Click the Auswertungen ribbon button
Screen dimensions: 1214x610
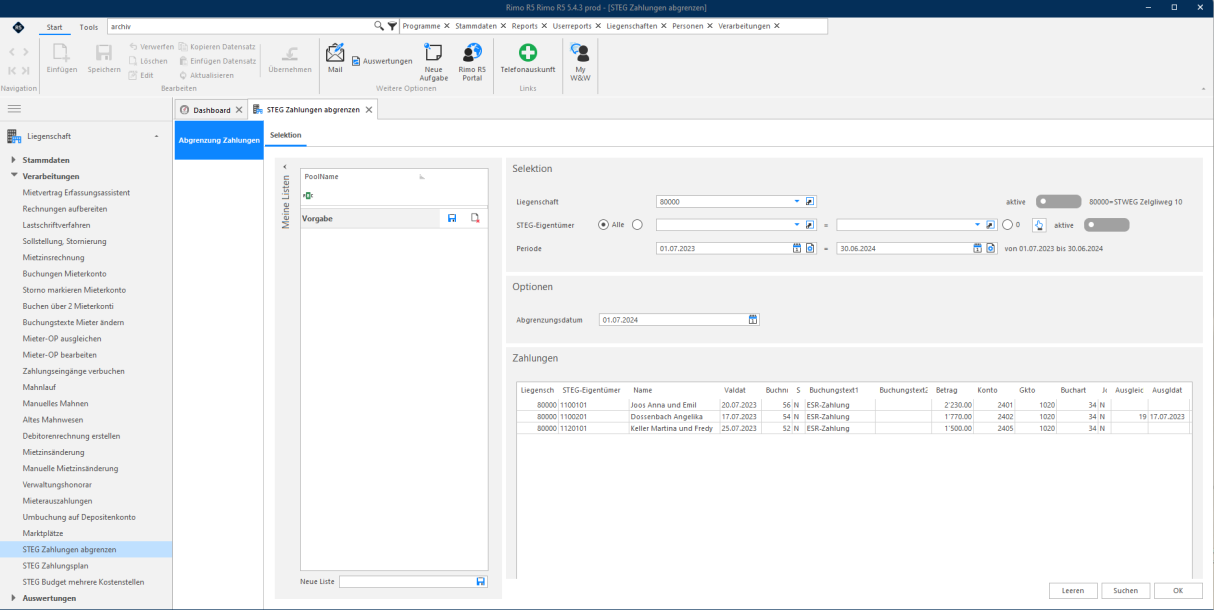[x=382, y=61]
